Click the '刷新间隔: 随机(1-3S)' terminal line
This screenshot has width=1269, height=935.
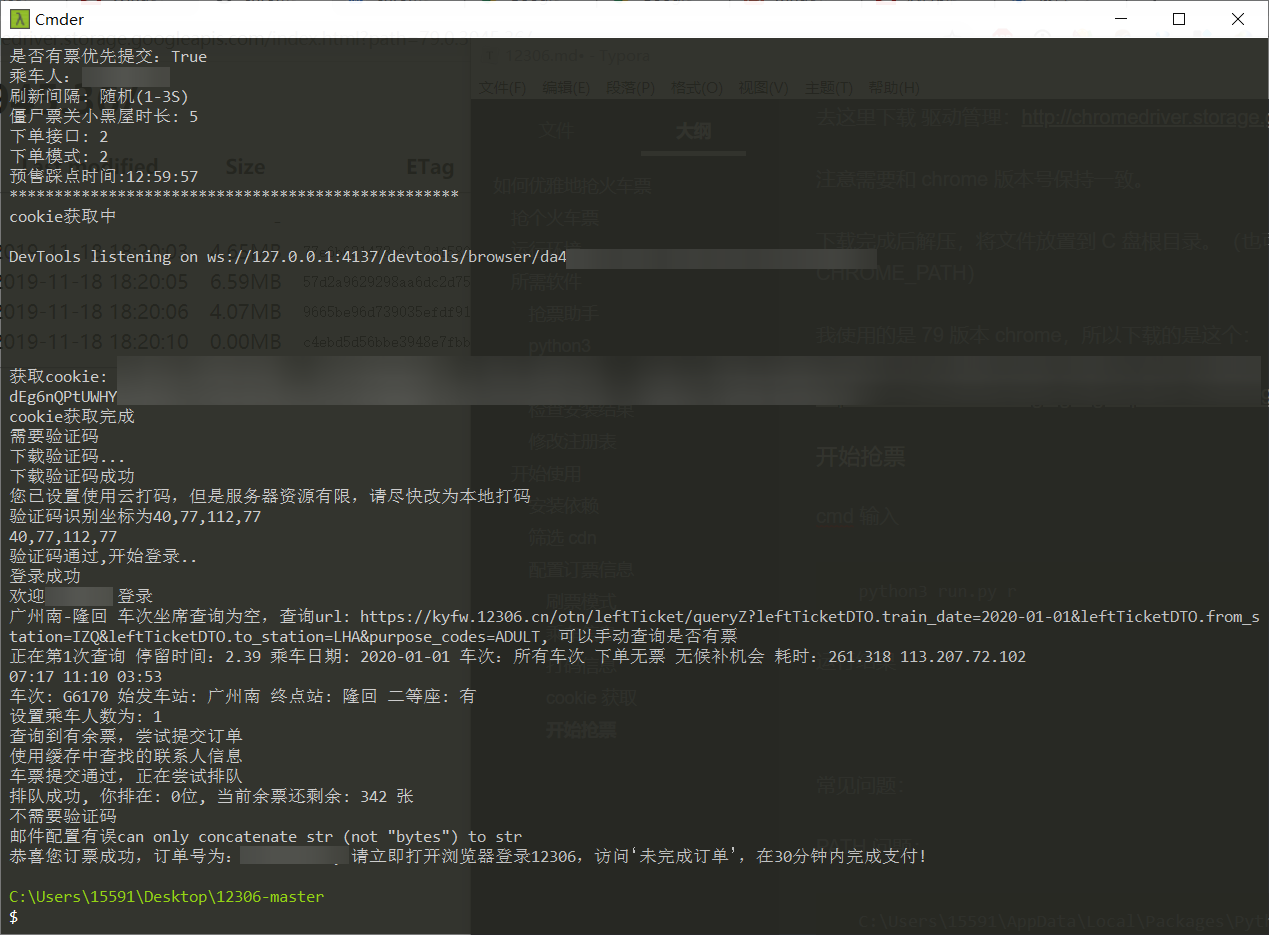pos(99,97)
